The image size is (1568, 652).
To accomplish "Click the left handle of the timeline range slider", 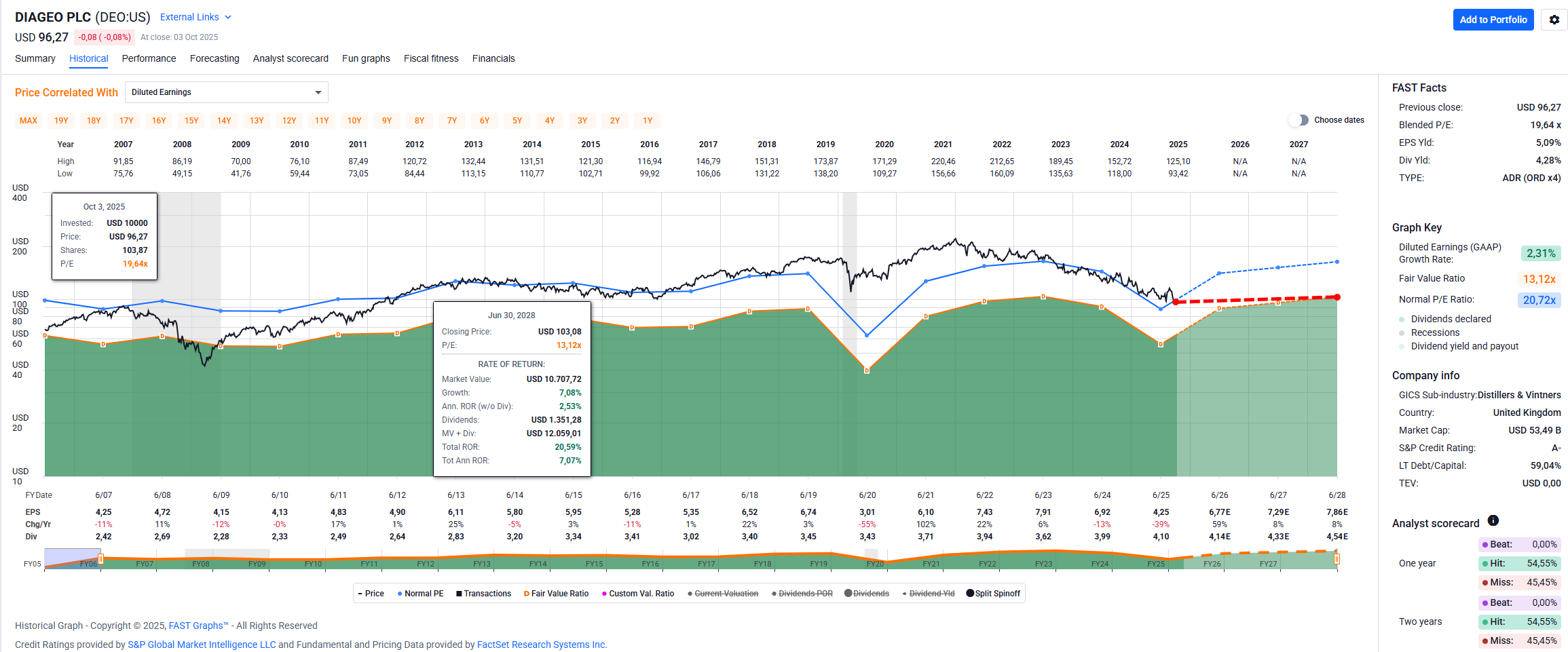I will [100, 559].
